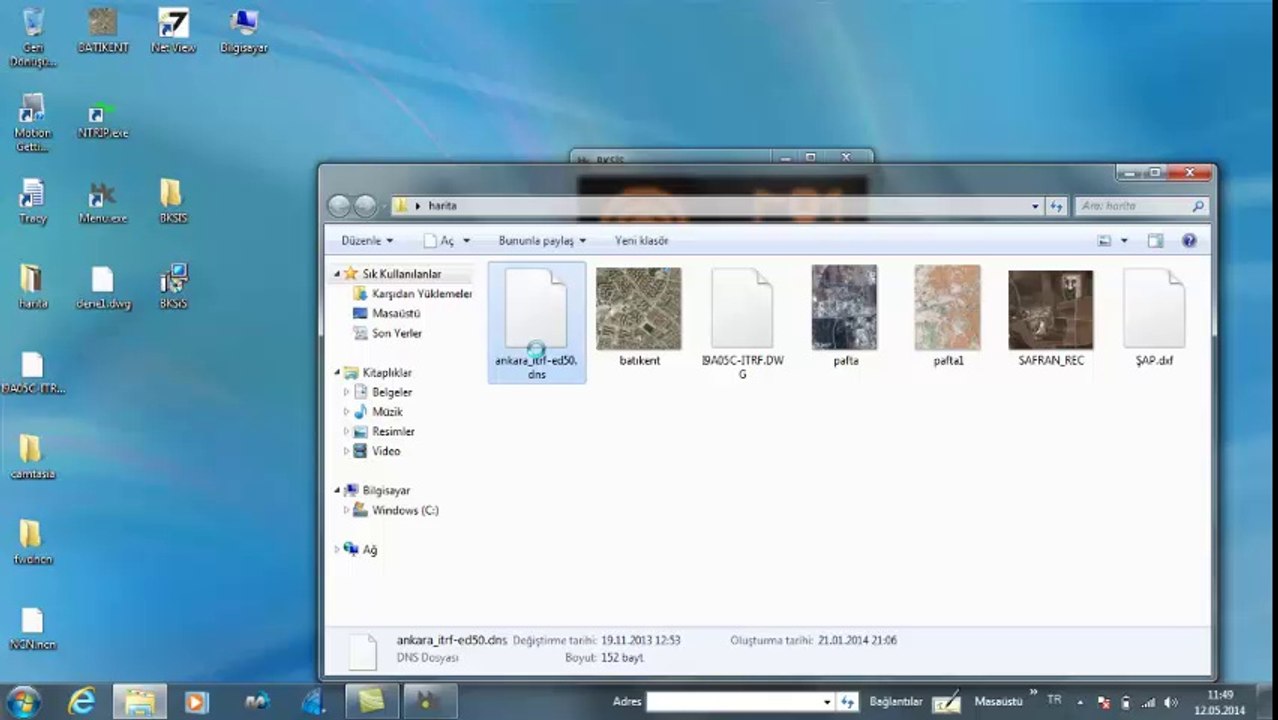The image size is (1278, 720).
Task: Click the Ara: harita search field
Action: click(1141, 206)
